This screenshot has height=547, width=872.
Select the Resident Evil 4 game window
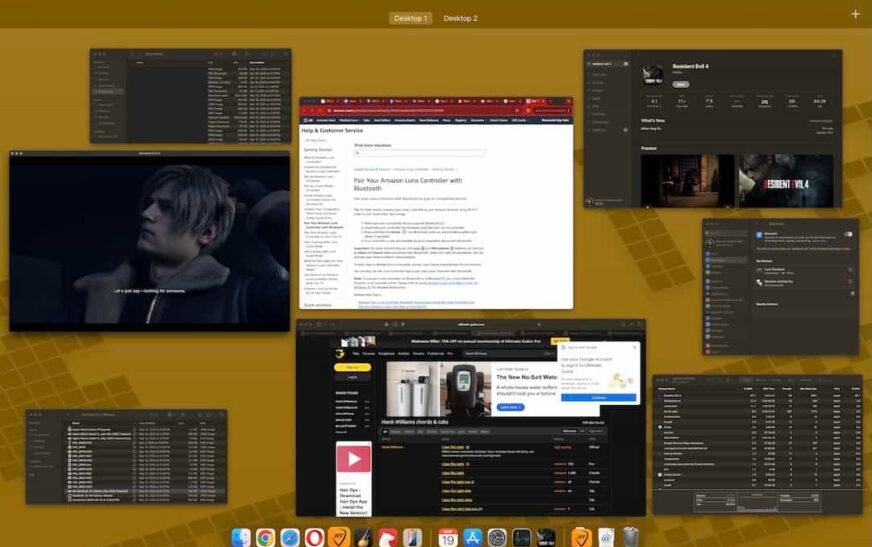150,241
